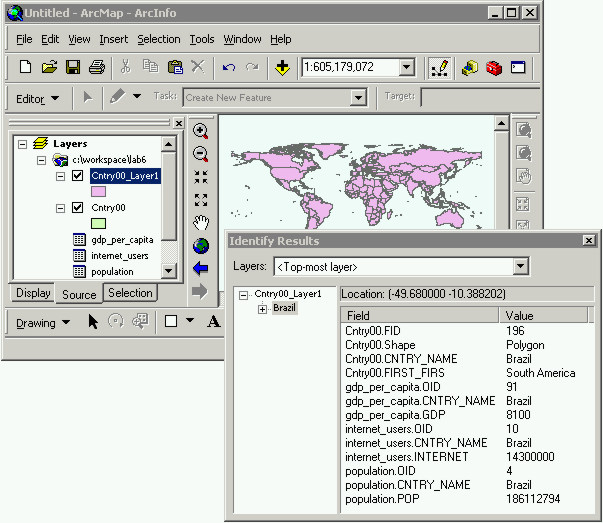Click the Print toolbar icon

point(97,67)
